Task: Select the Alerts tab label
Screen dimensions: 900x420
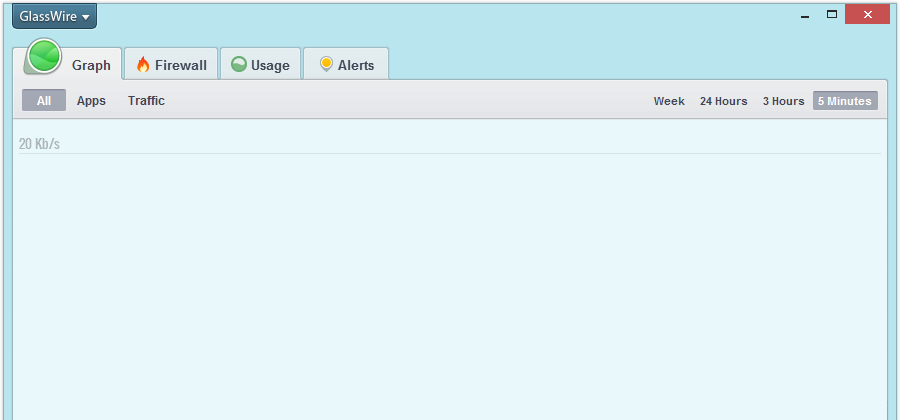Action: [x=356, y=66]
